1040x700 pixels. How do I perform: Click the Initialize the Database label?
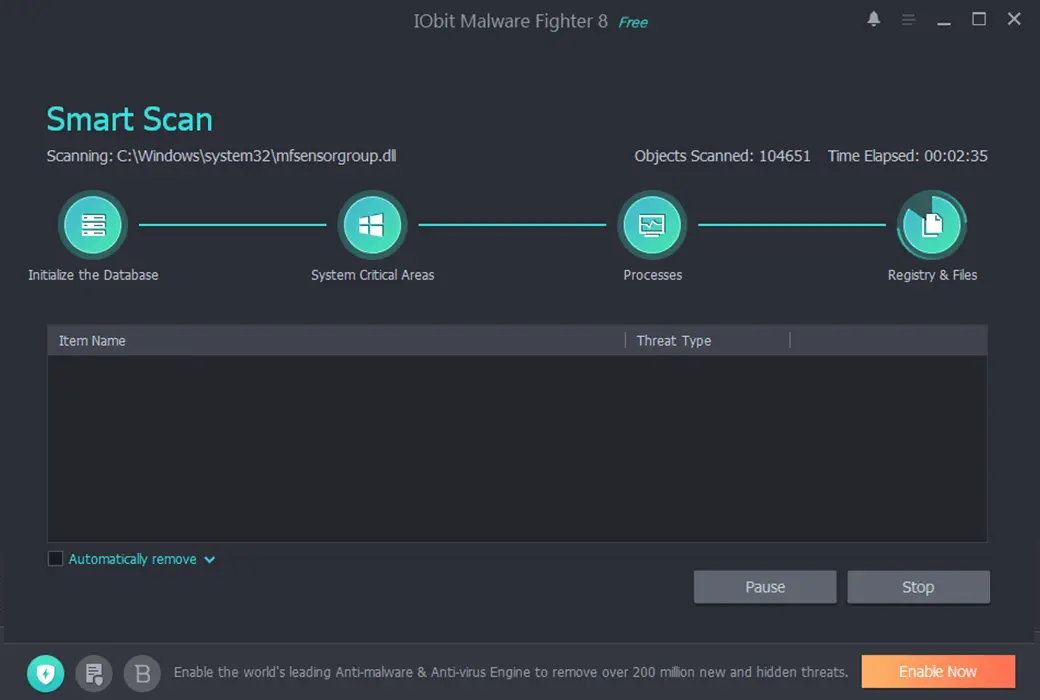click(94, 275)
